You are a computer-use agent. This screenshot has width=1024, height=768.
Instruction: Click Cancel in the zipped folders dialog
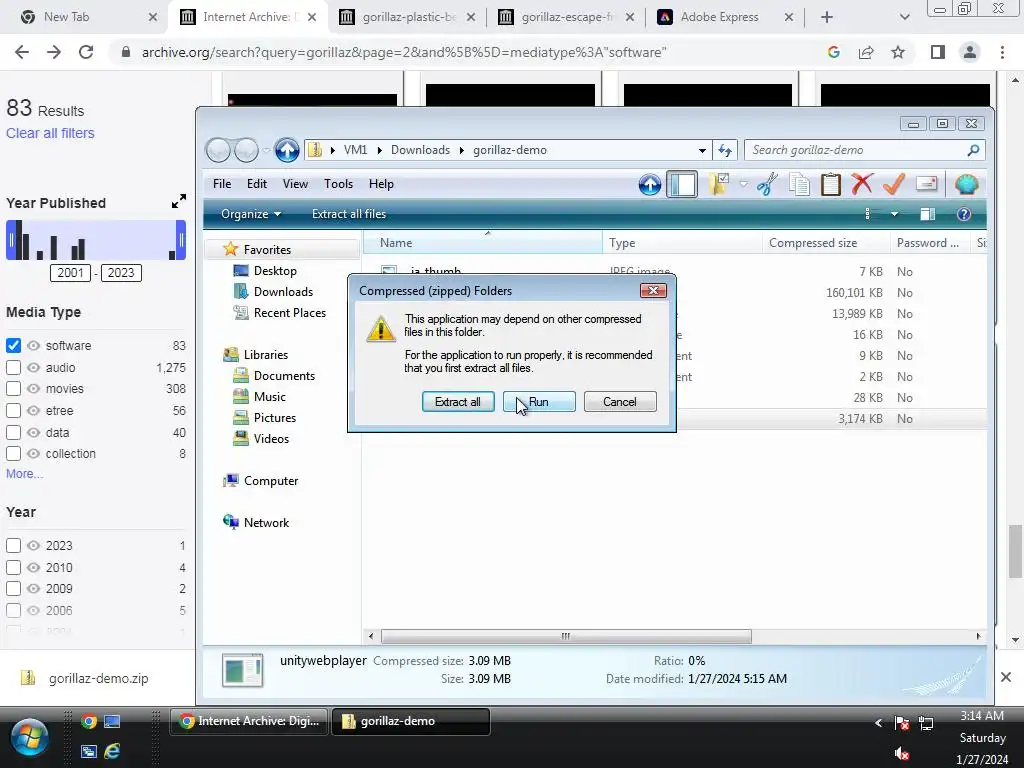click(620, 402)
